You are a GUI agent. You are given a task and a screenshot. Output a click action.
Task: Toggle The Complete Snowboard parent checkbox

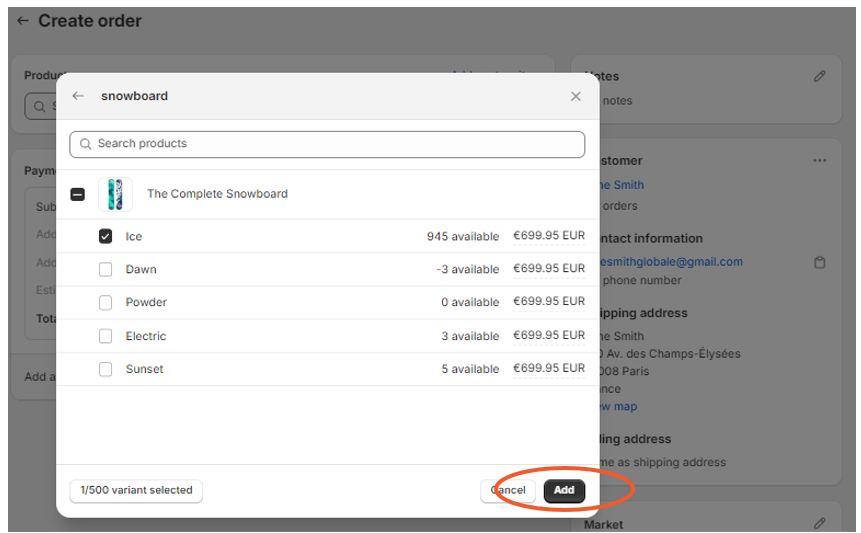point(78,194)
